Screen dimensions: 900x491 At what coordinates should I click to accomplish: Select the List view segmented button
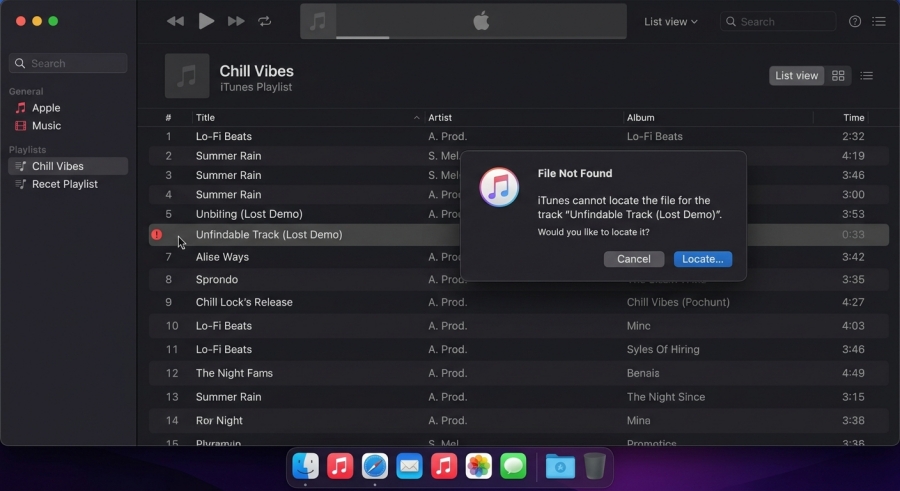(796, 76)
